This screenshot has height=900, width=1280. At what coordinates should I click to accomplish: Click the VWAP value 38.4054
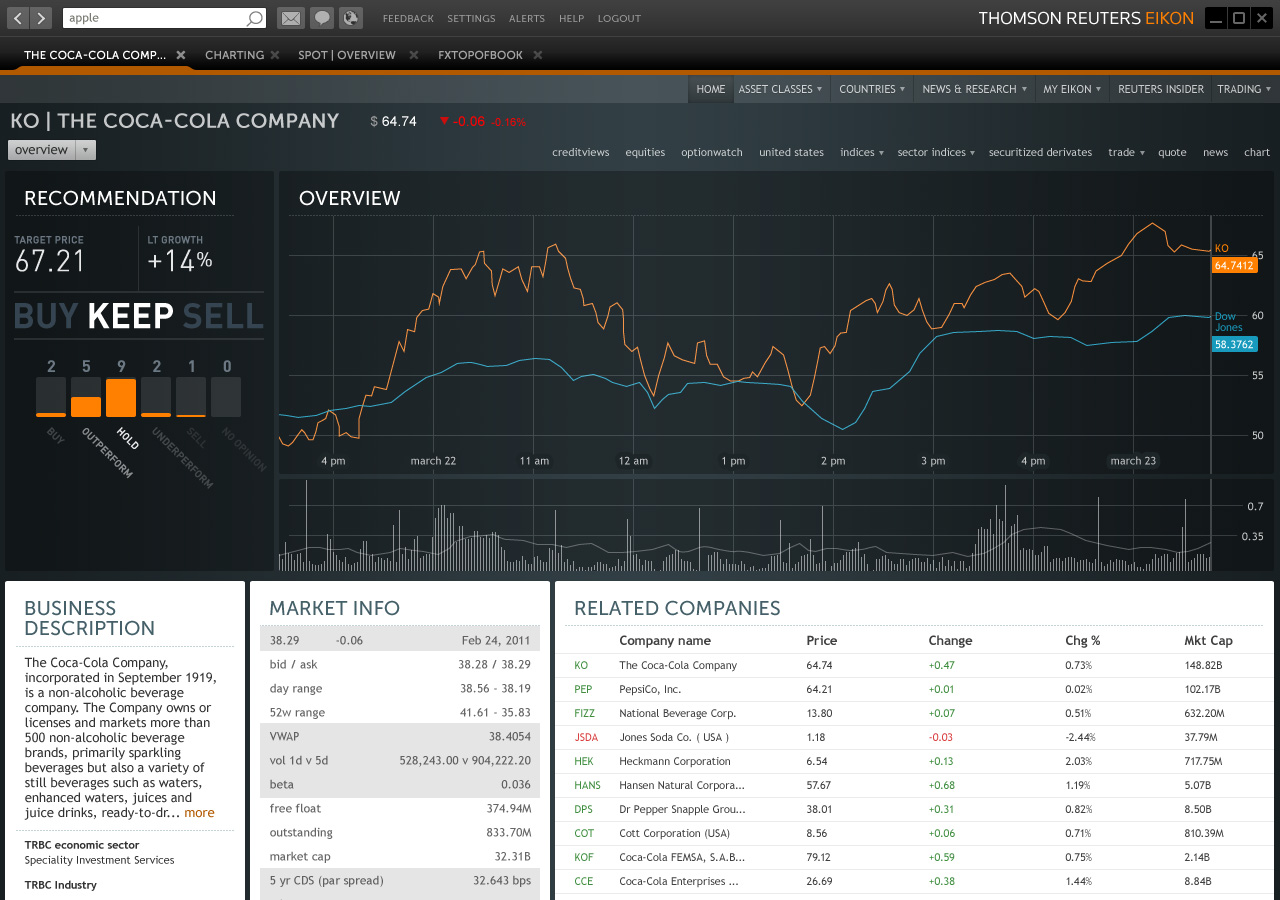pos(510,736)
